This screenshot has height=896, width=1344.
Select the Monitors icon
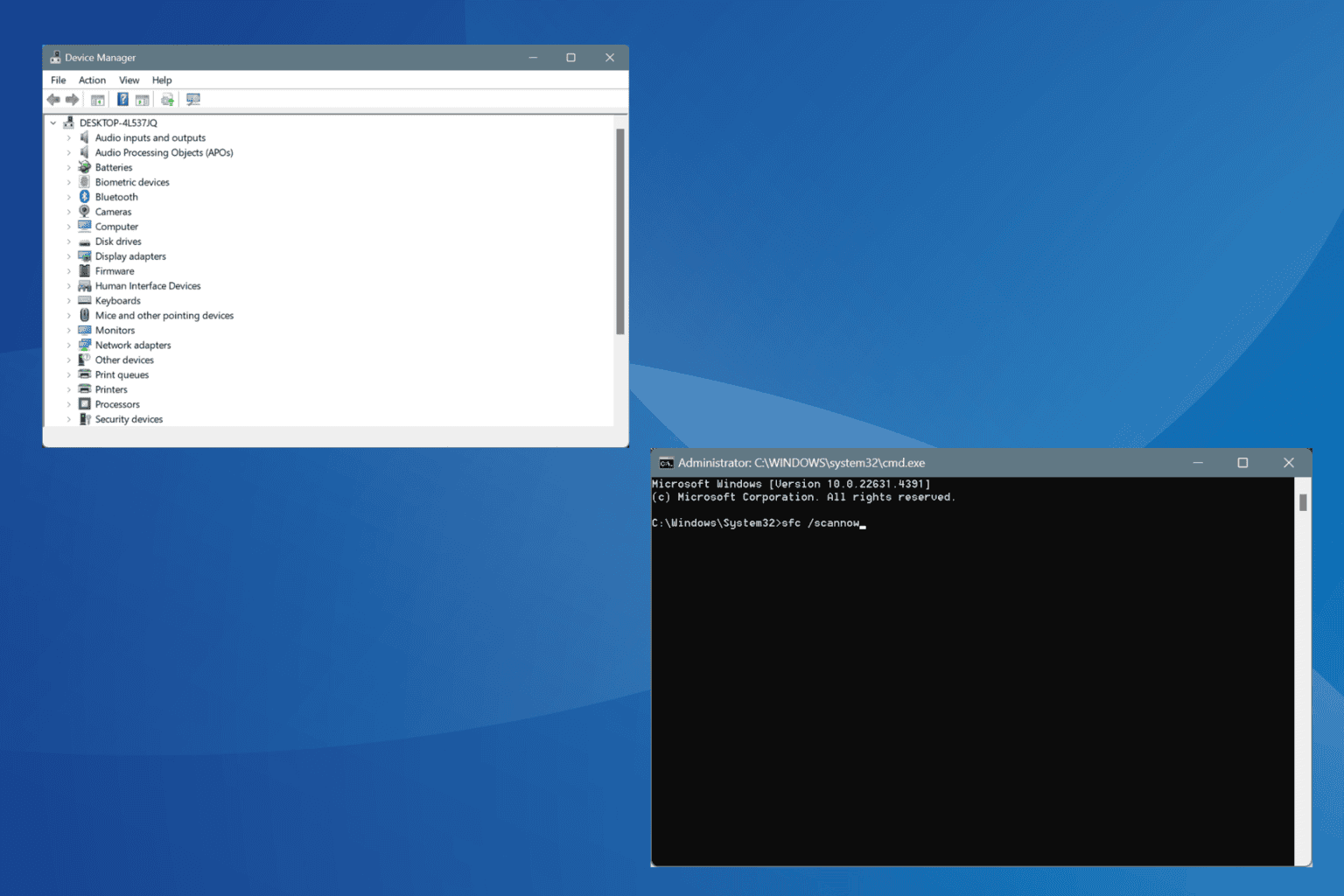click(x=85, y=331)
